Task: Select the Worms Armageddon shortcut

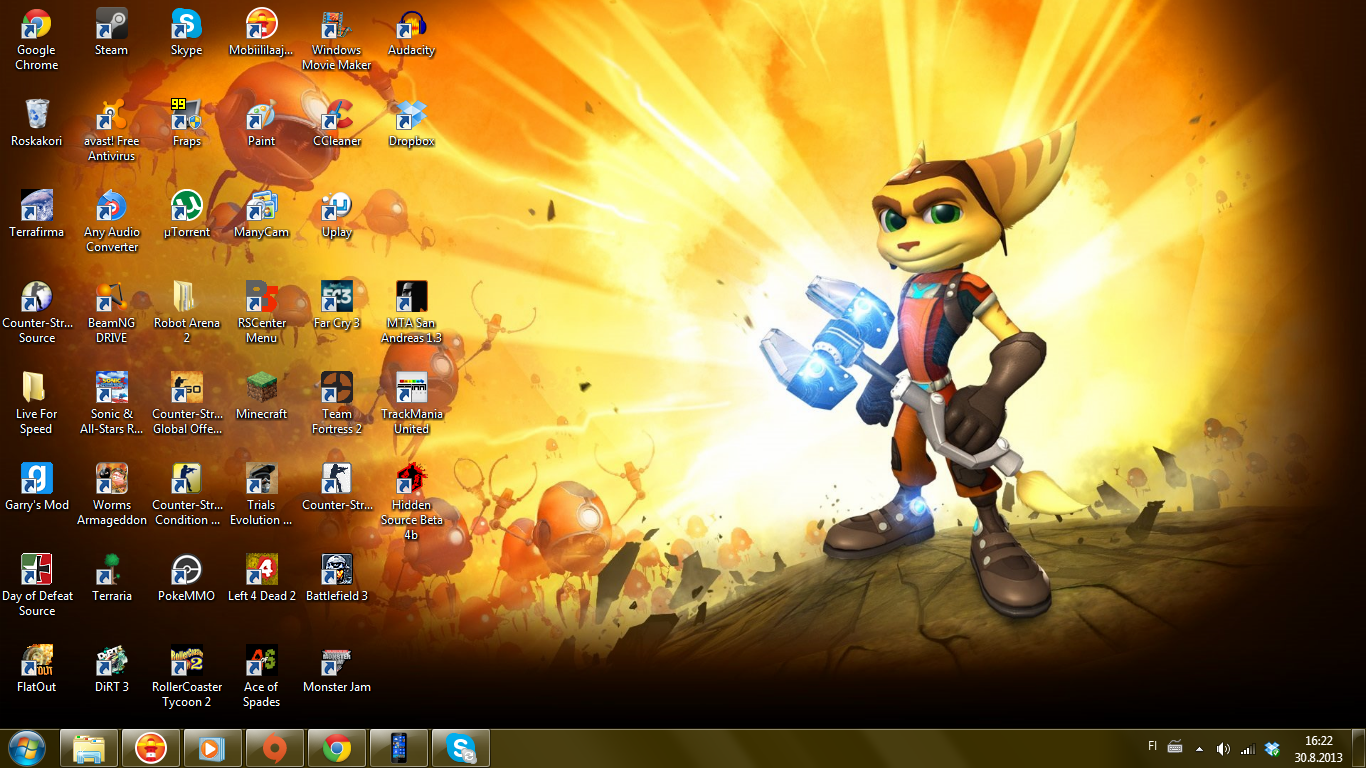Action: coord(111,495)
